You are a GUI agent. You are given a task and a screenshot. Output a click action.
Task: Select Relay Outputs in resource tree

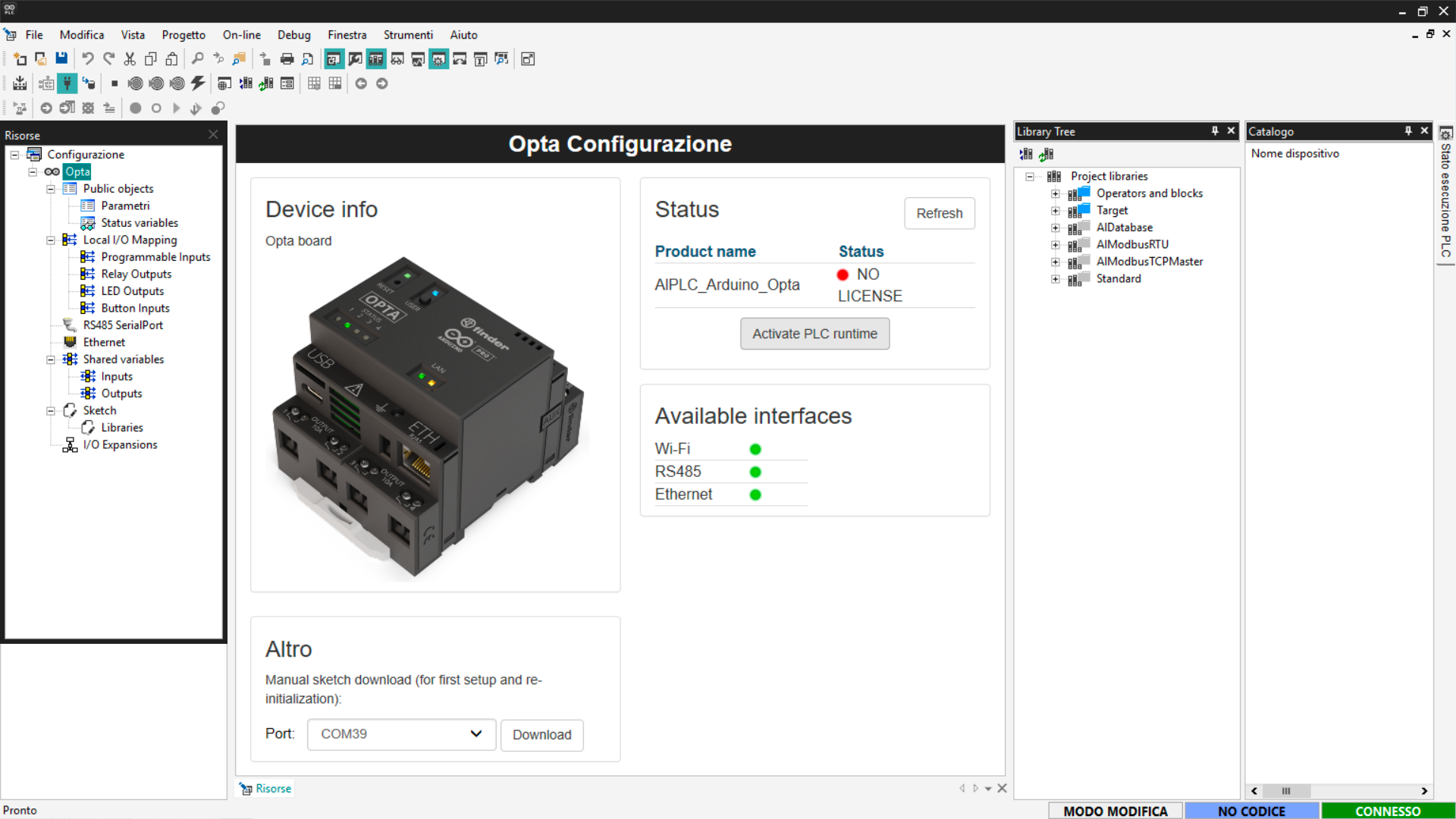coord(136,275)
